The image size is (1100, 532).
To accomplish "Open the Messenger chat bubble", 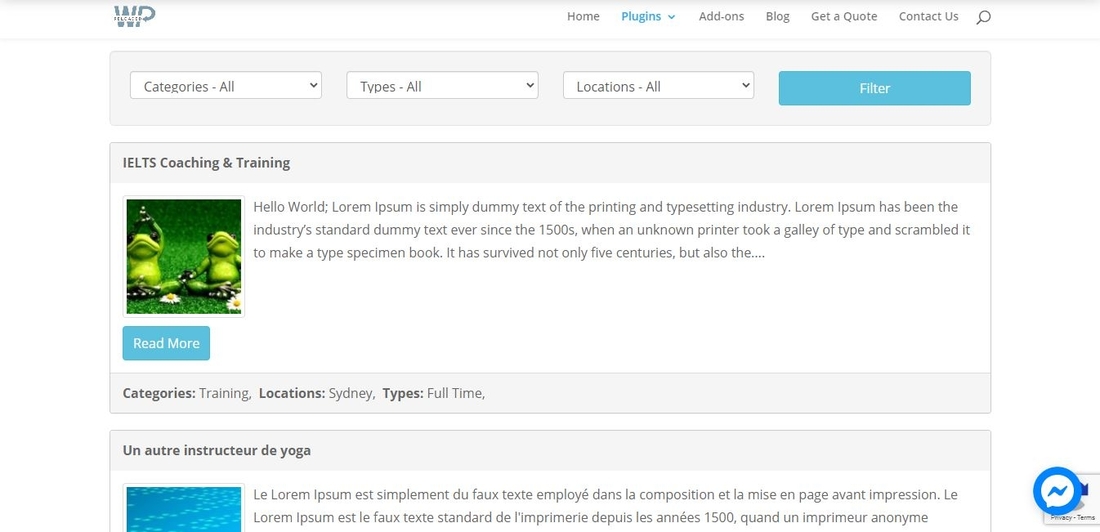I will [x=1057, y=491].
